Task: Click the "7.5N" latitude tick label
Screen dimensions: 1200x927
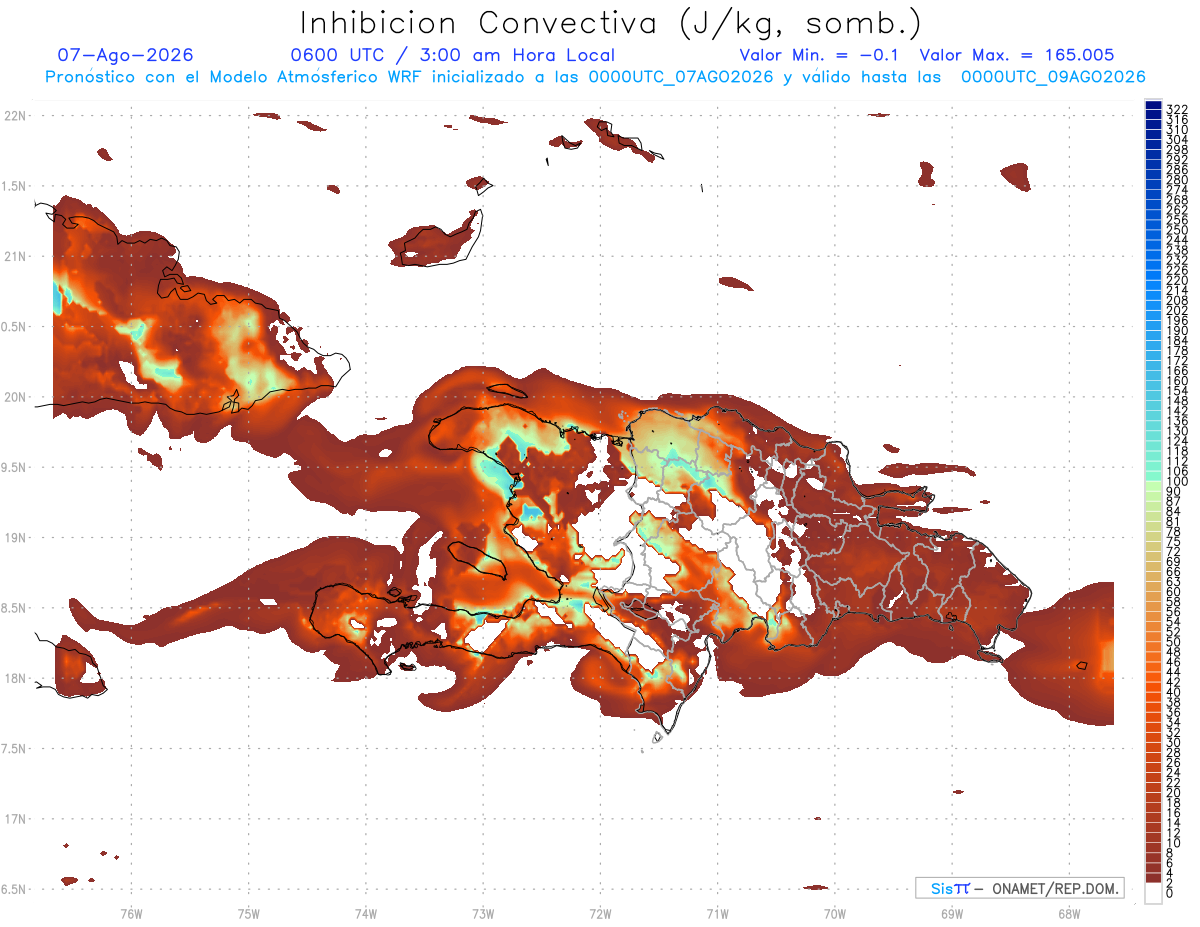Action: click(x=15, y=748)
